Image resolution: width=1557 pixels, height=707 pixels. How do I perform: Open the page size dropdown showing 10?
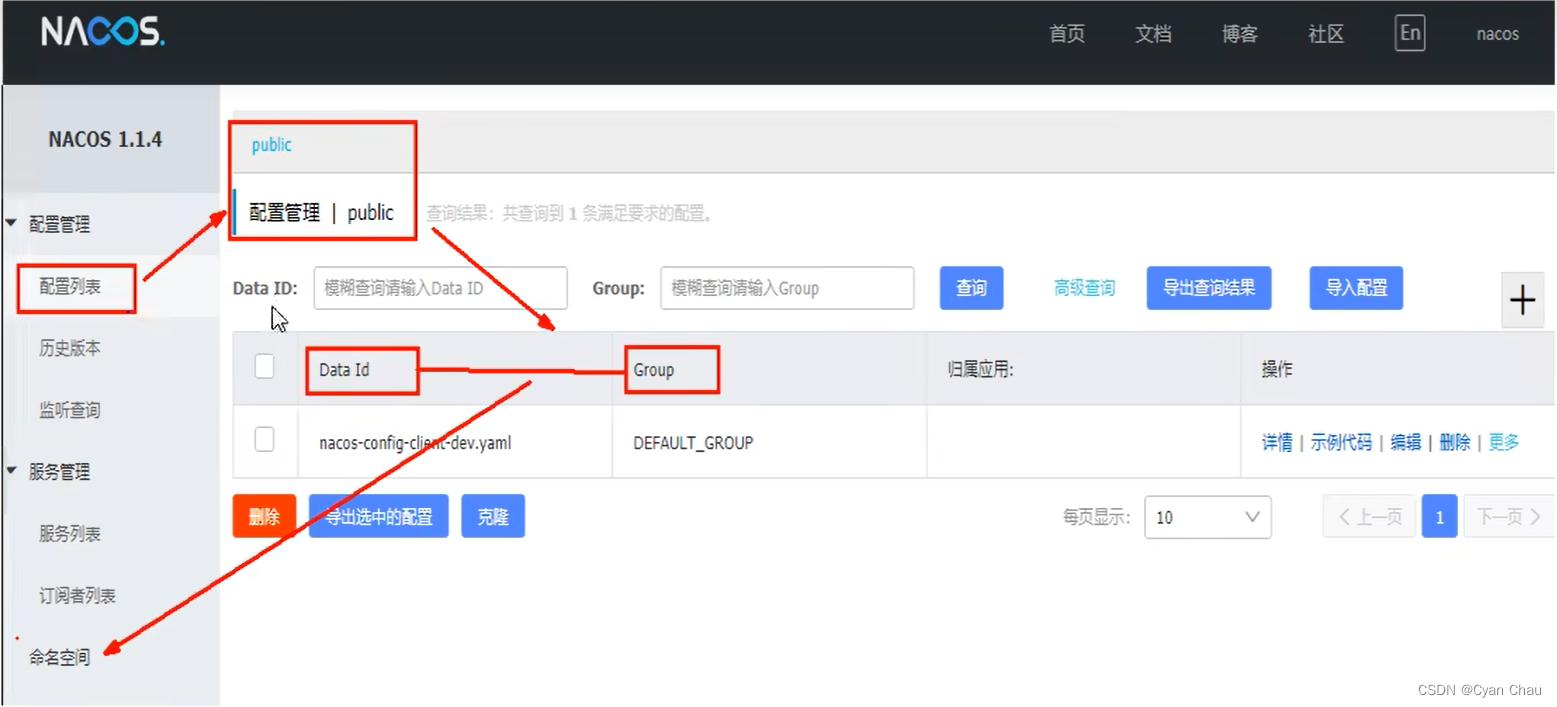click(x=1208, y=517)
